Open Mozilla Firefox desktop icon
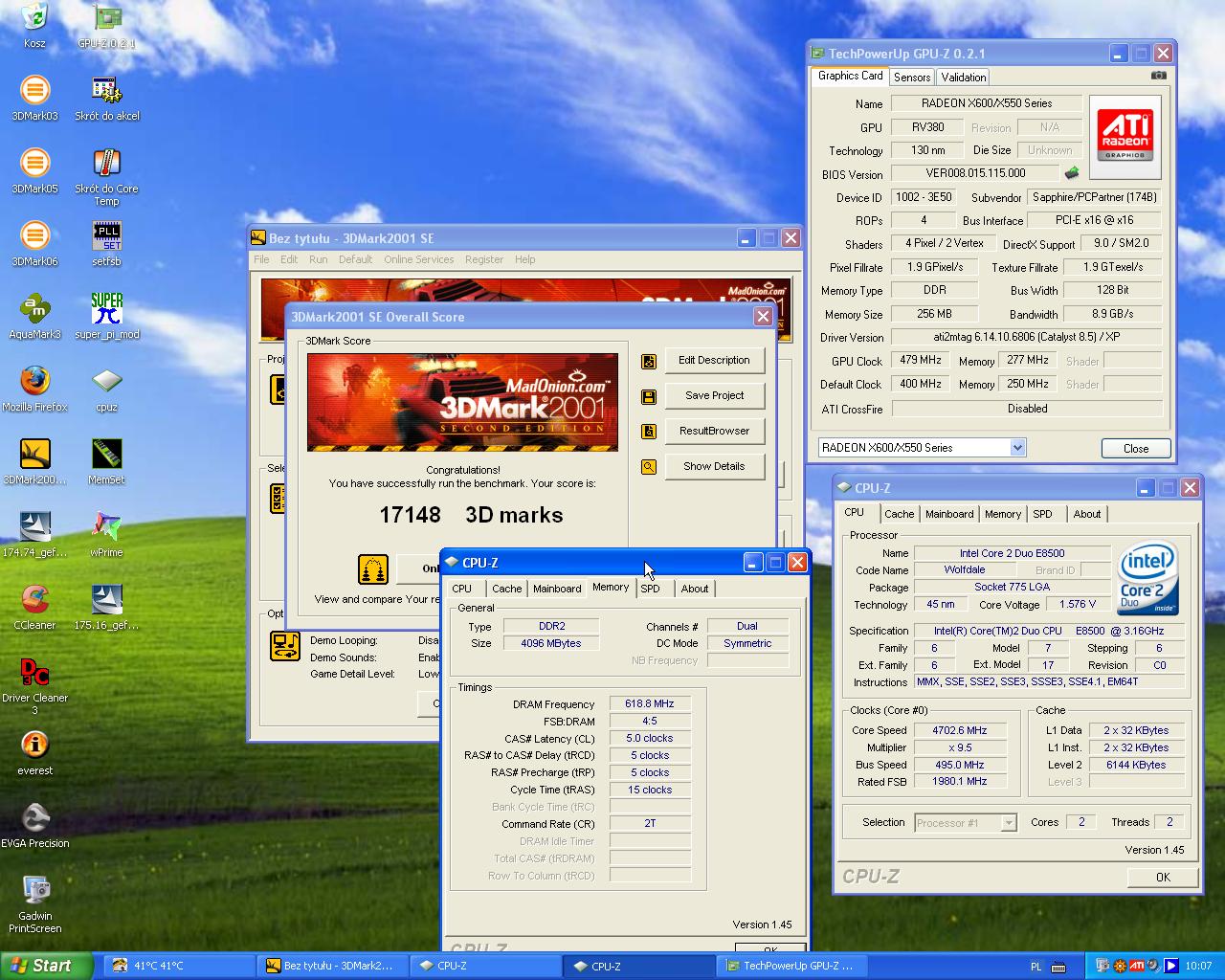 pos(34,389)
